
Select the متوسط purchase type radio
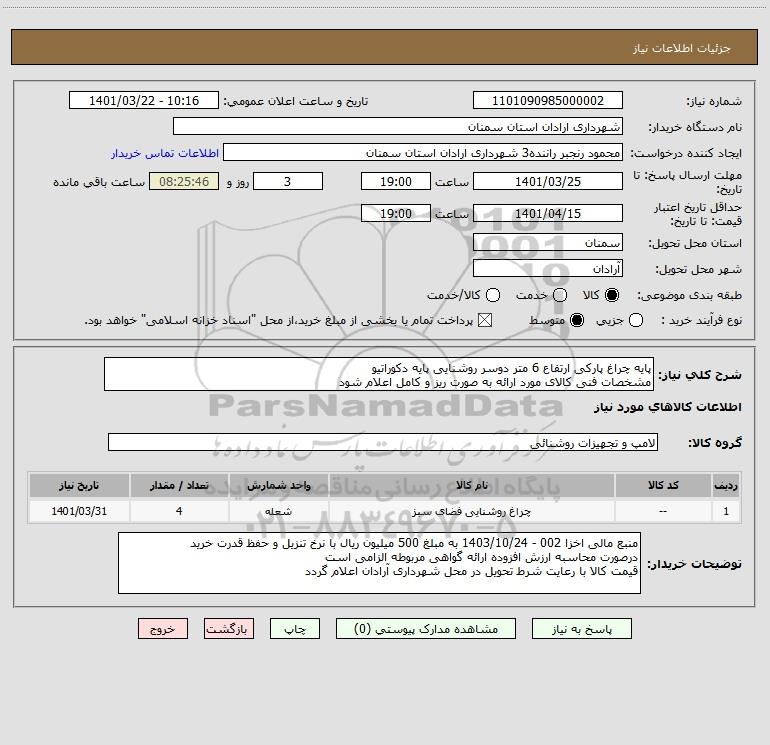click(577, 320)
